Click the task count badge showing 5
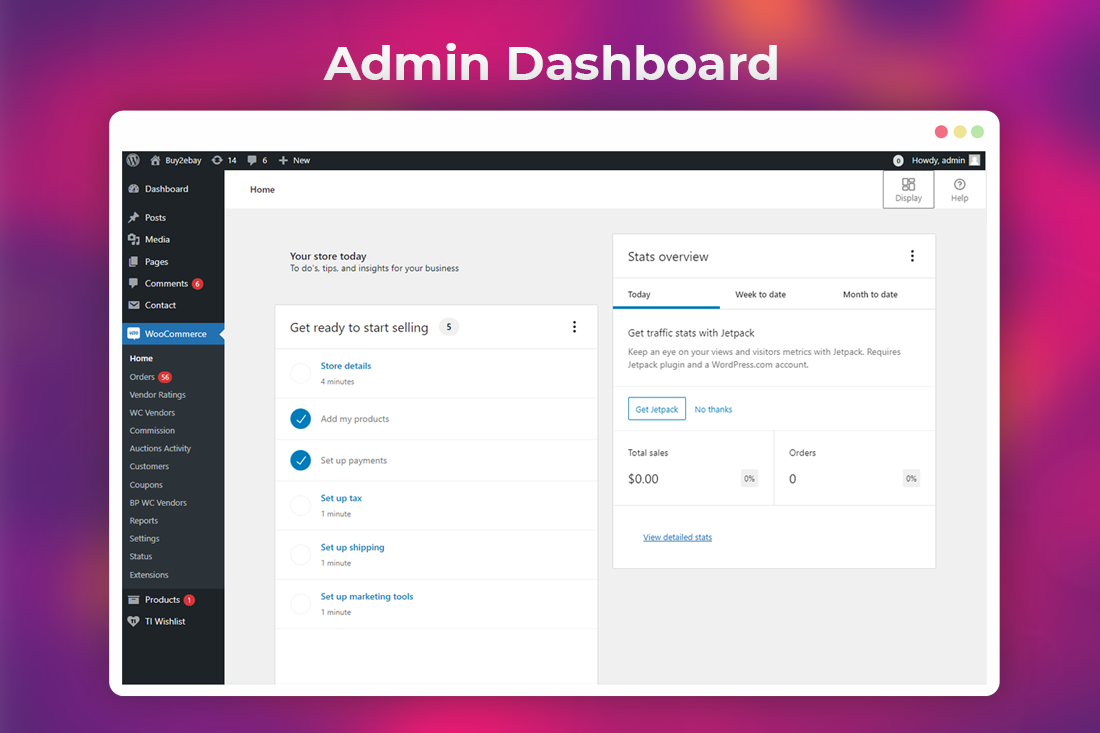The image size is (1100, 733). [x=449, y=327]
